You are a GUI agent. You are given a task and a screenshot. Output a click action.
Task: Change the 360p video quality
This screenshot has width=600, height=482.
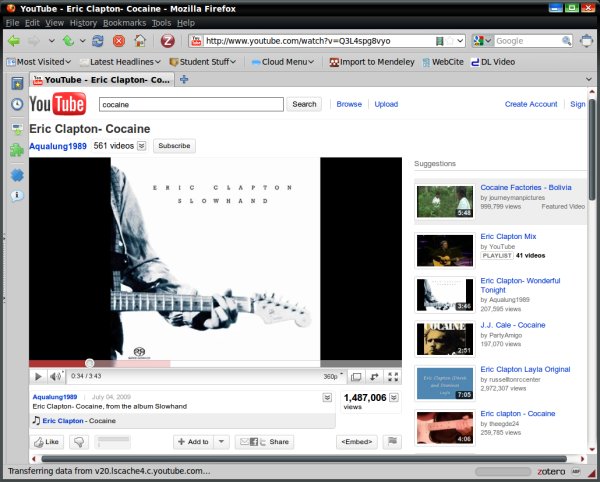[333, 376]
